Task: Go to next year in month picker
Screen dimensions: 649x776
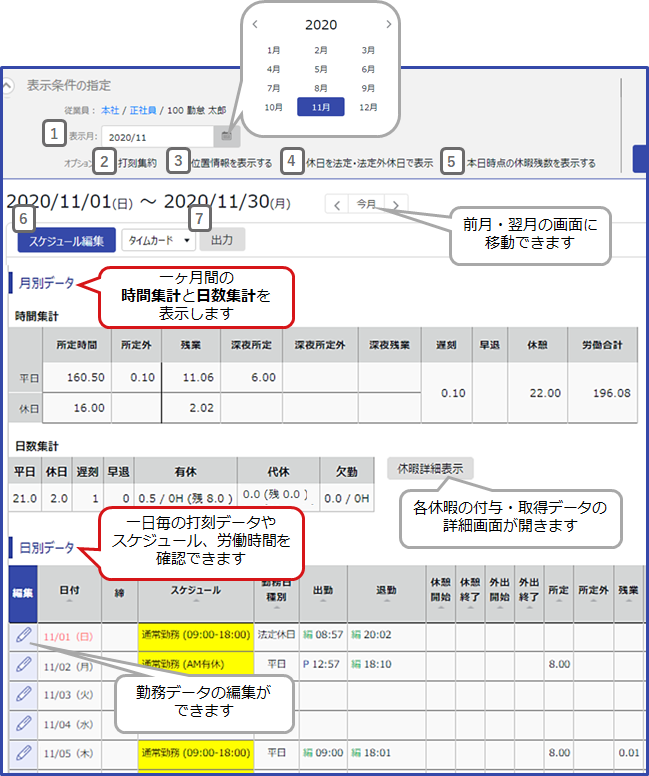Action: pos(388,24)
